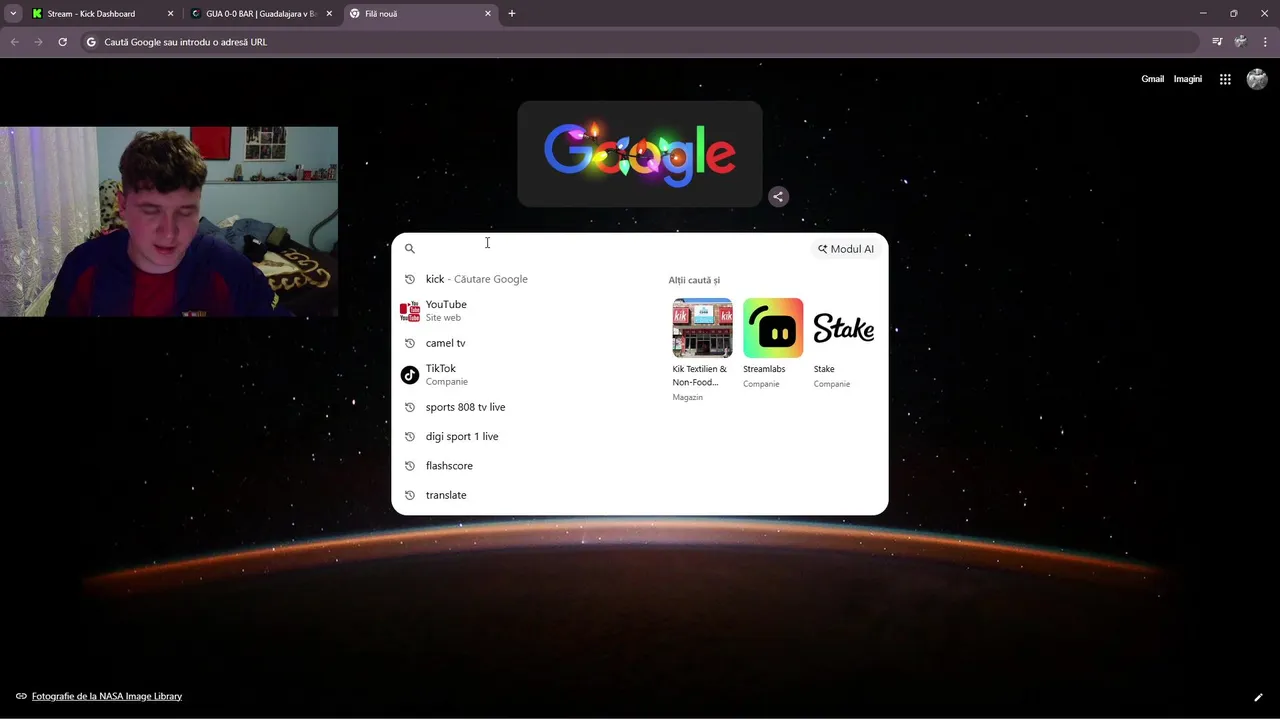Open the Gmail link
The image size is (1280, 720).
(x=1153, y=79)
